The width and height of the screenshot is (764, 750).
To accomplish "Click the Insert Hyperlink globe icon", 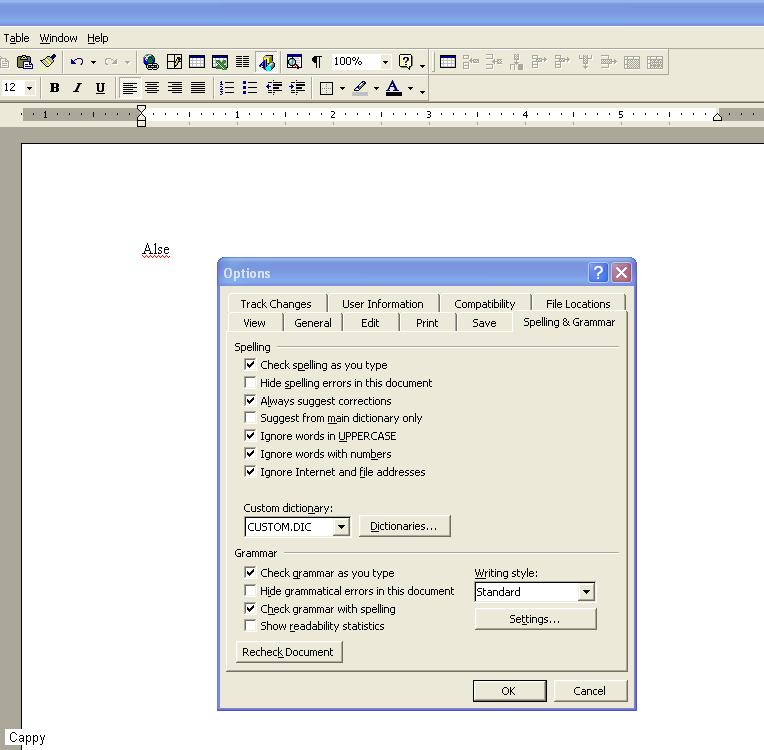I will pyautogui.click(x=151, y=62).
